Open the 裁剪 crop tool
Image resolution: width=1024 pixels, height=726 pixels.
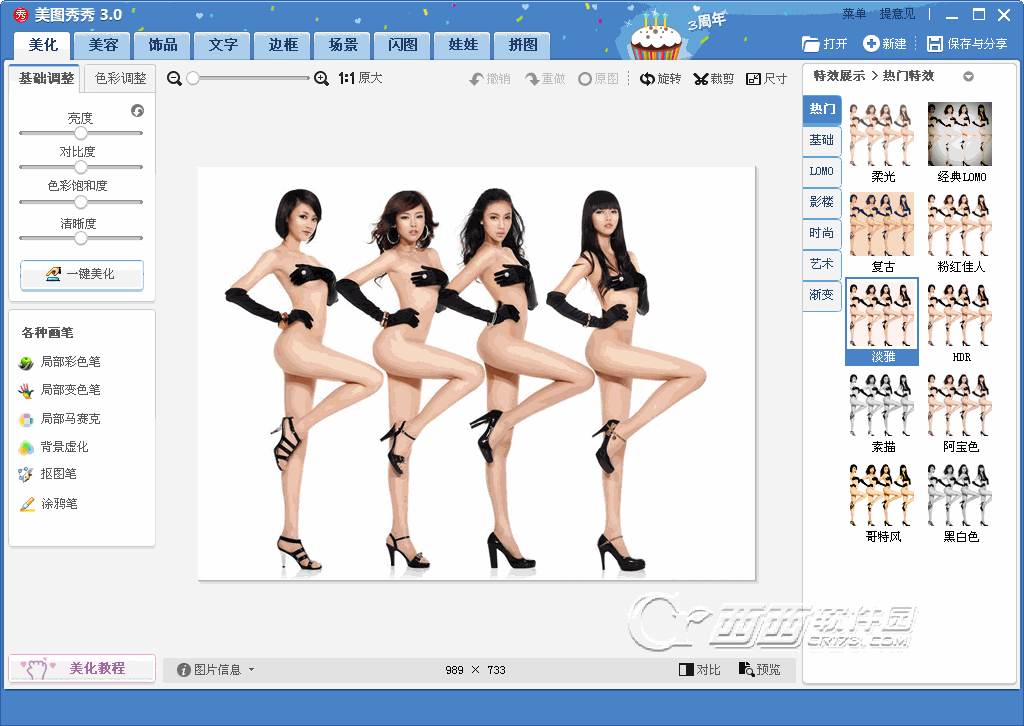[x=713, y=79]
